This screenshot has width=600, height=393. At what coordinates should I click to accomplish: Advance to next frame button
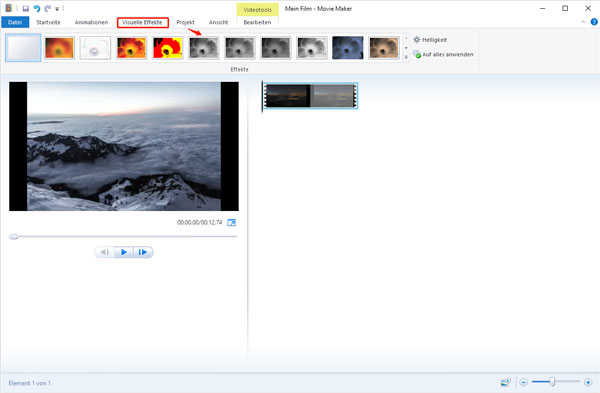coord(143,252)
